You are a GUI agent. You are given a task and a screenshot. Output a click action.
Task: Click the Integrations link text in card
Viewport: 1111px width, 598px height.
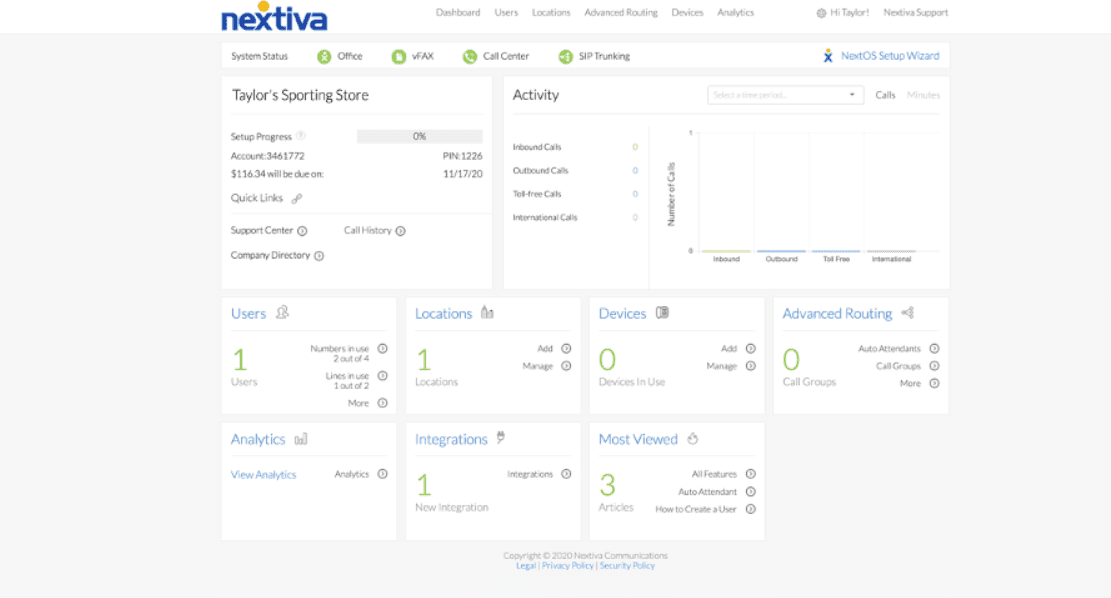click(x=530, y=474)
